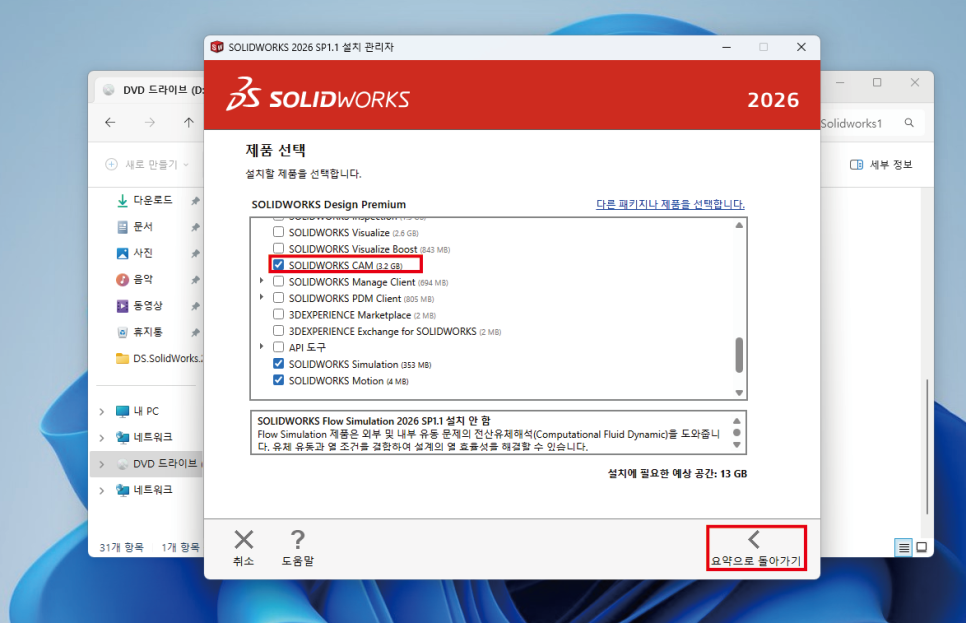This screenshot has width=966, height=623.
Task: Click the SOLIDWORKS installer title bar icon
Action: click(217, 47)
